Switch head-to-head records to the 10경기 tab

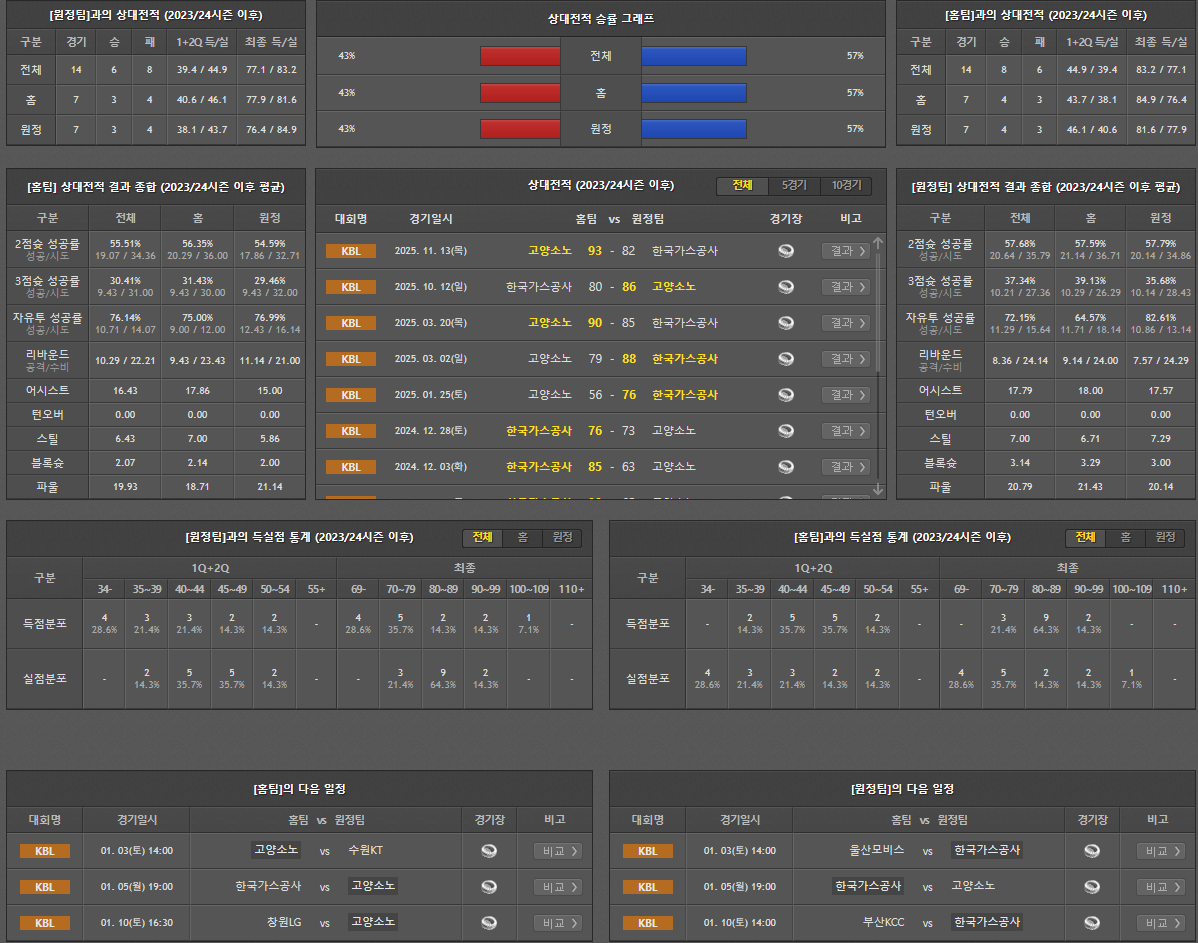(x=846, y=186)
